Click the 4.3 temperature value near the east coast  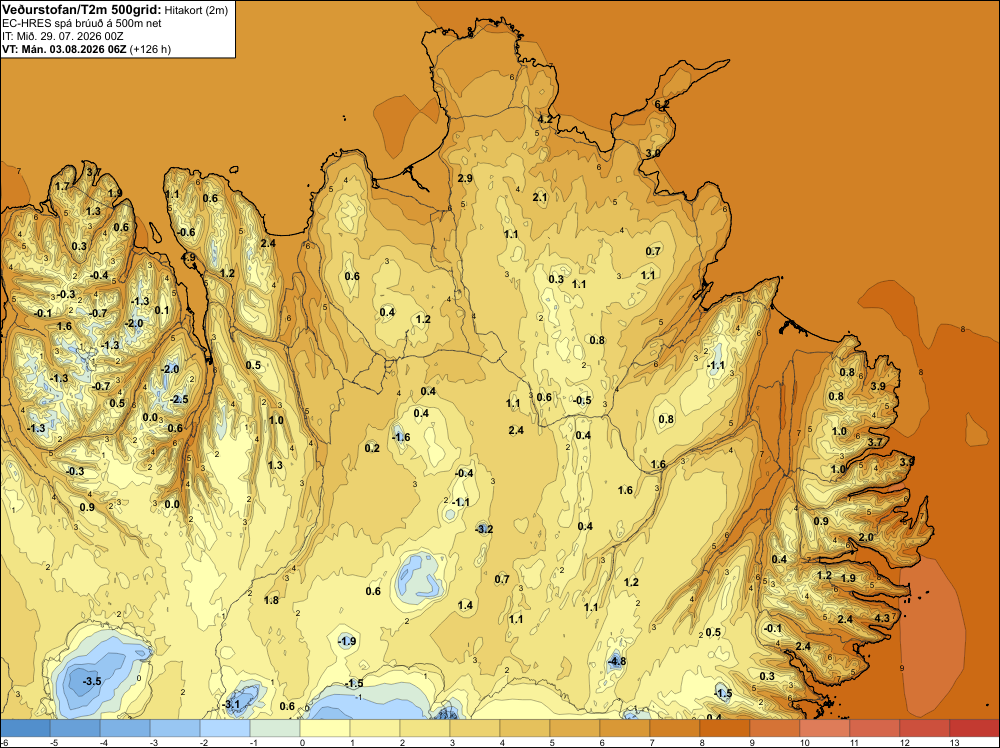(882, 618)
